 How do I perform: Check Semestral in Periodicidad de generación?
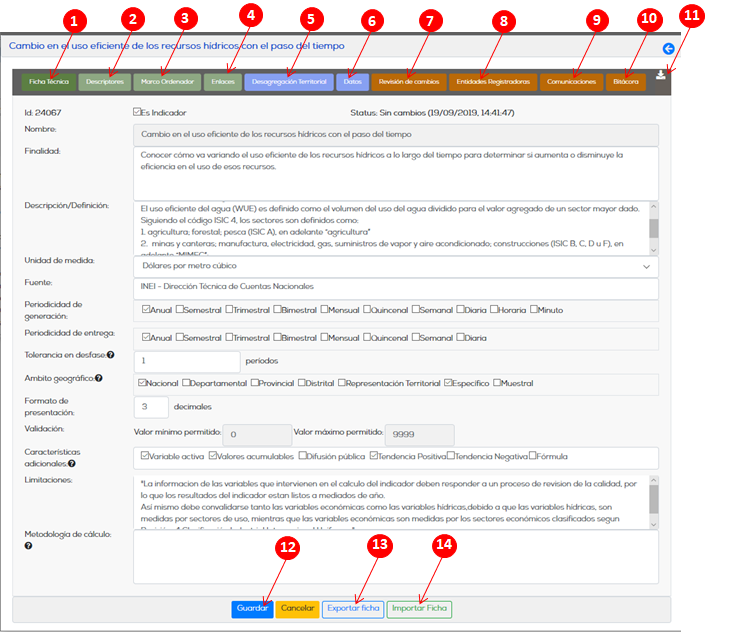click(x=180, y=309)
